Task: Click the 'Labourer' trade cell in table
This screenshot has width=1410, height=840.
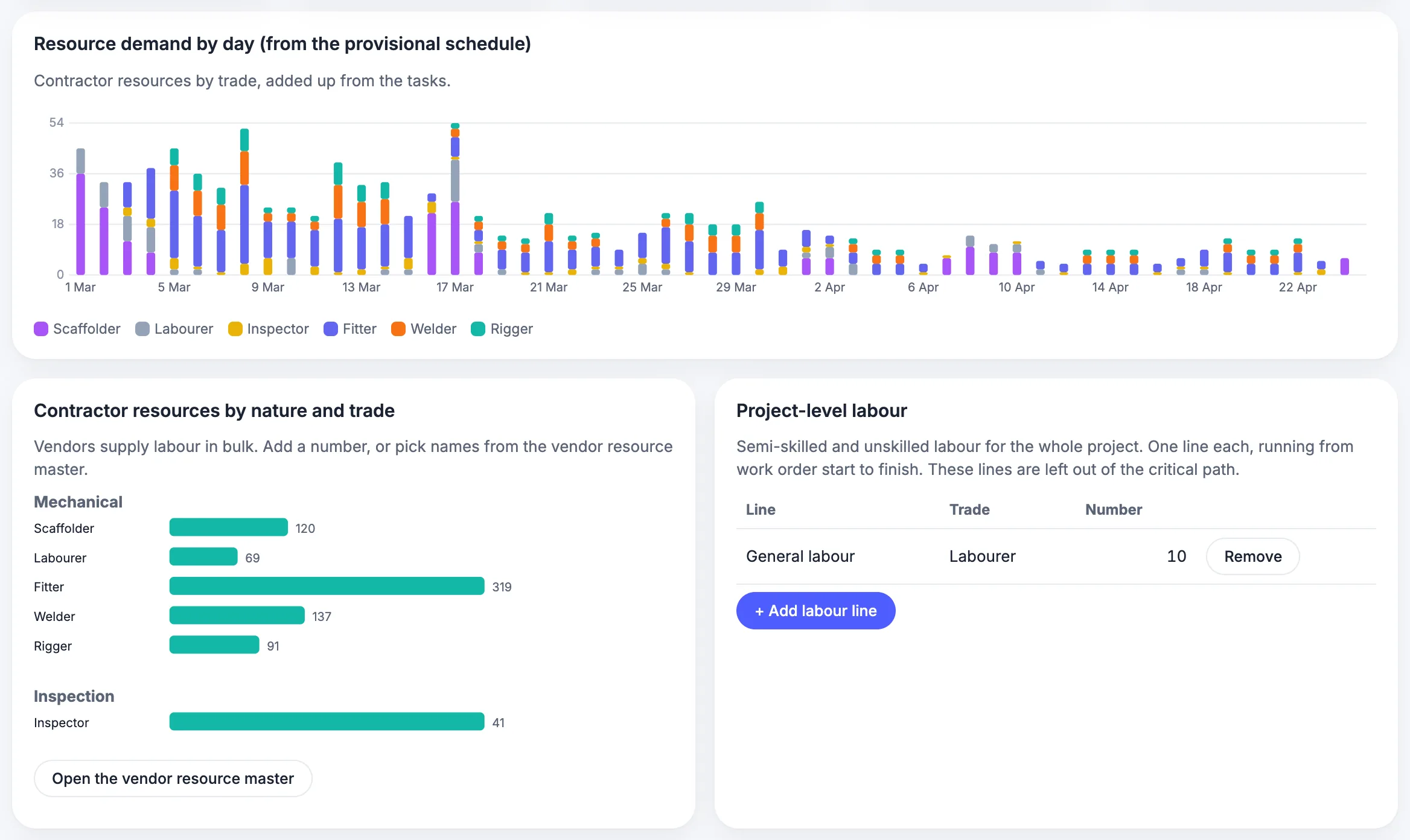Action: pyautogui.click(x=982, y=556)
